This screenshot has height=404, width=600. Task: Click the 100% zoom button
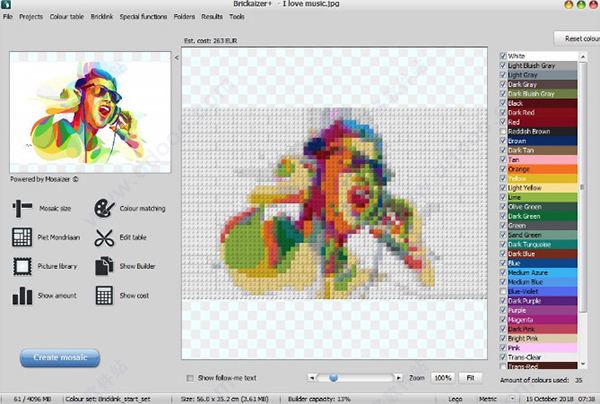tap(443, 378)
